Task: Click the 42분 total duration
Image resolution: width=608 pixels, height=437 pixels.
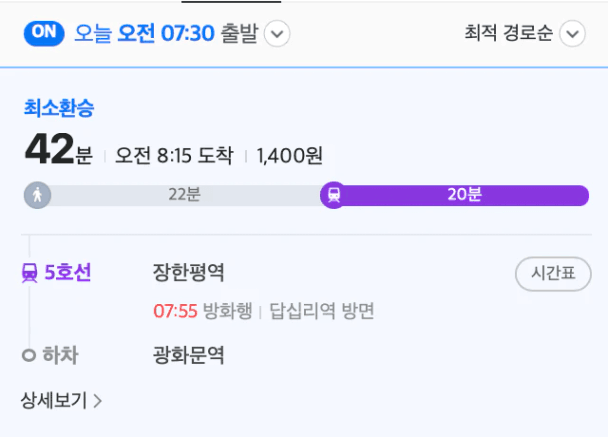Action: pos(58,152)
